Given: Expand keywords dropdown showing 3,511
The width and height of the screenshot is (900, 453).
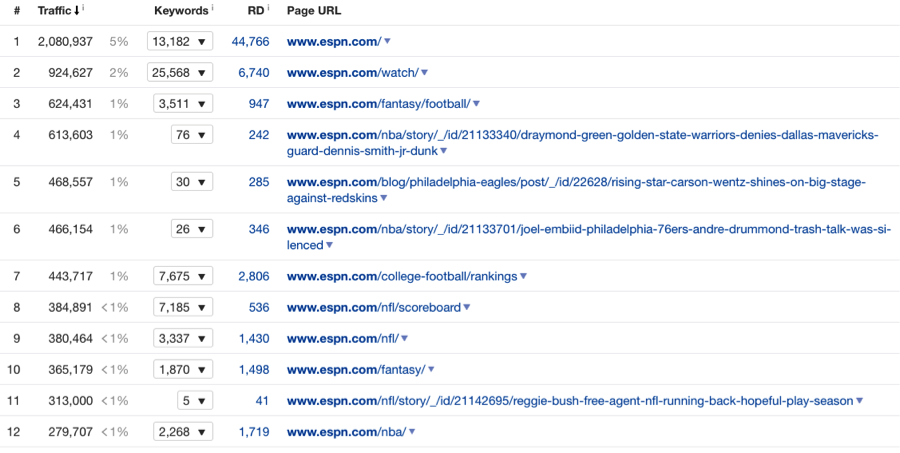Looking at the screenshot, I should (182, 103).
